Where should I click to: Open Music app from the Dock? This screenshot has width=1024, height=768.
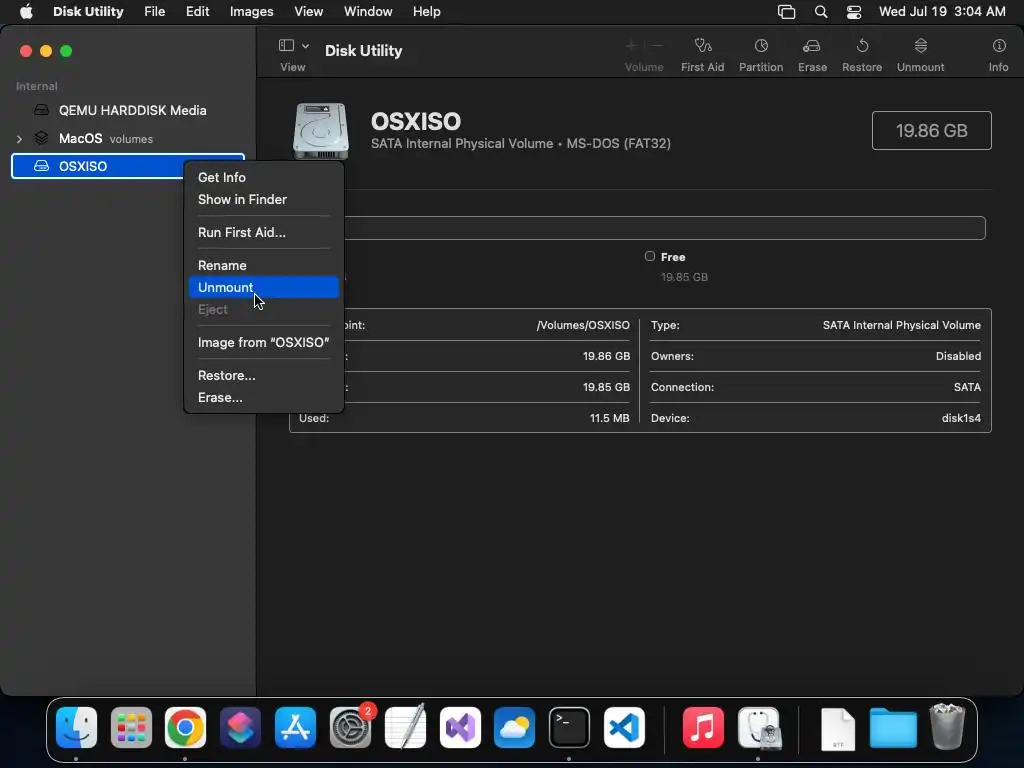(x=703, y=727)
